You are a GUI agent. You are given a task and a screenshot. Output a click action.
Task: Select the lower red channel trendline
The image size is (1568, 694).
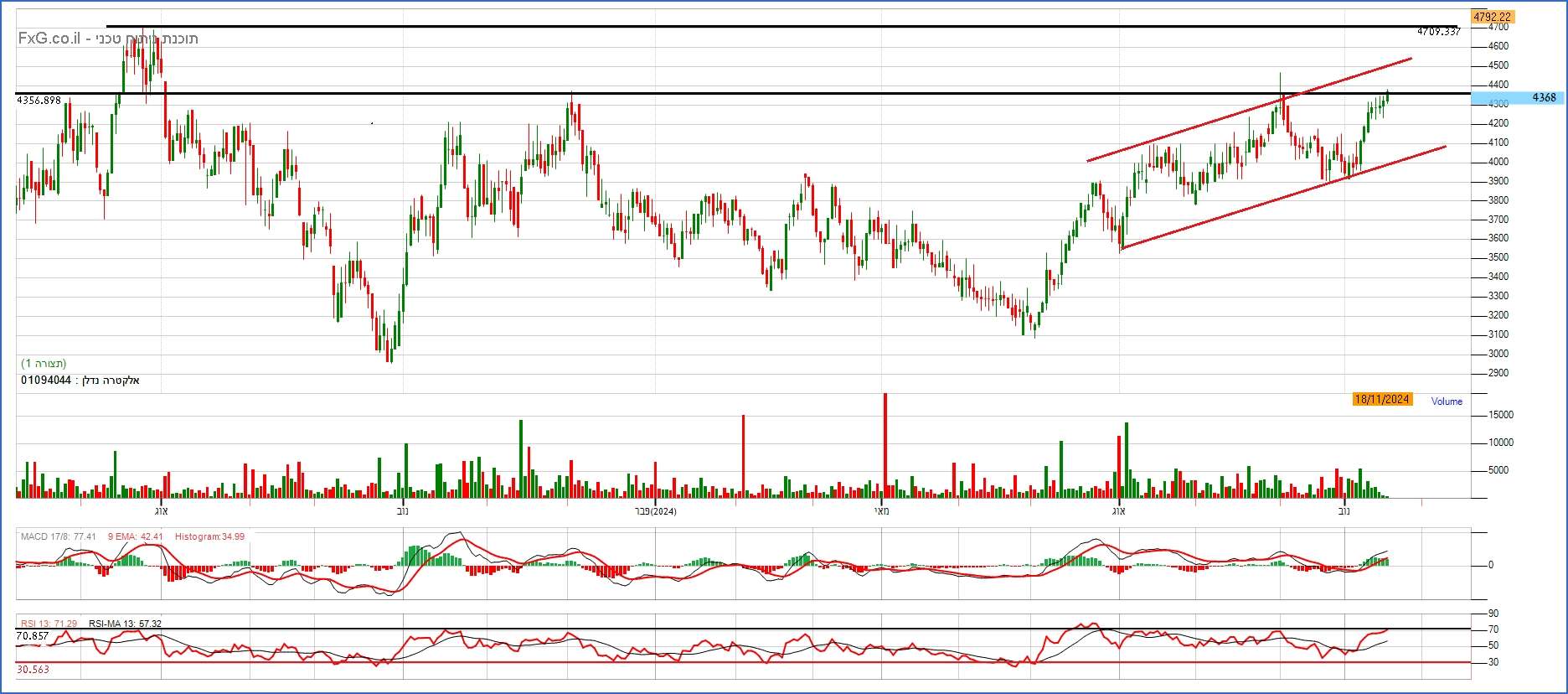click(x=1282, y=197)
